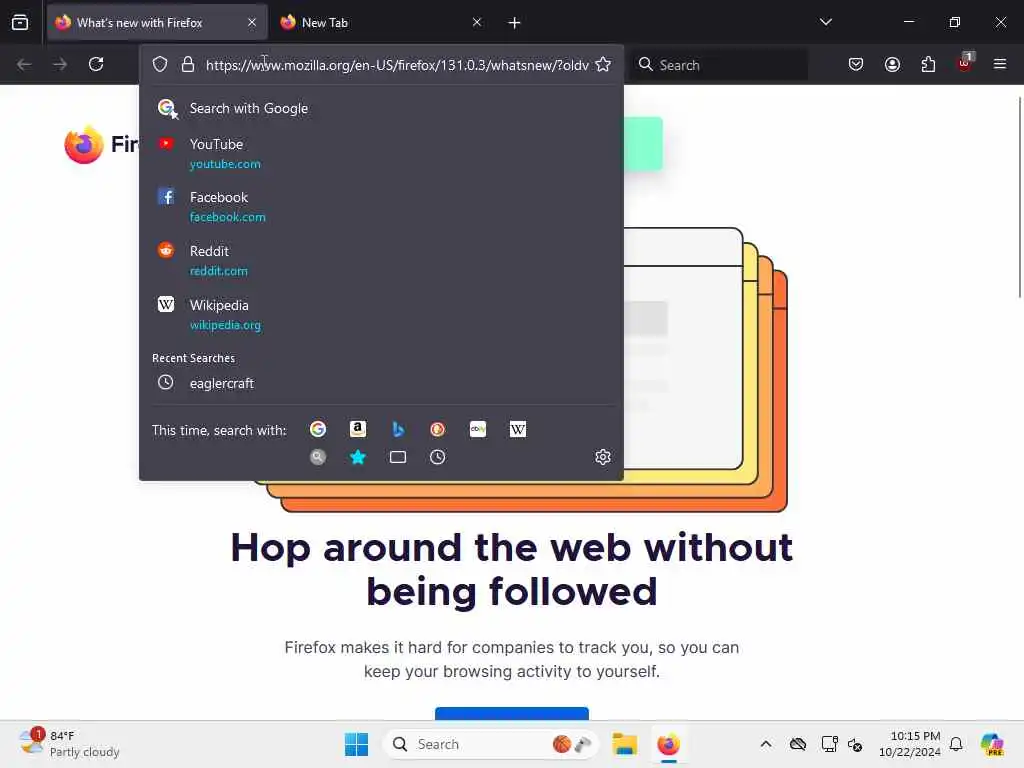Reload the current page
The height and width of the screenshot is (768, 1024).
(96, 64)
